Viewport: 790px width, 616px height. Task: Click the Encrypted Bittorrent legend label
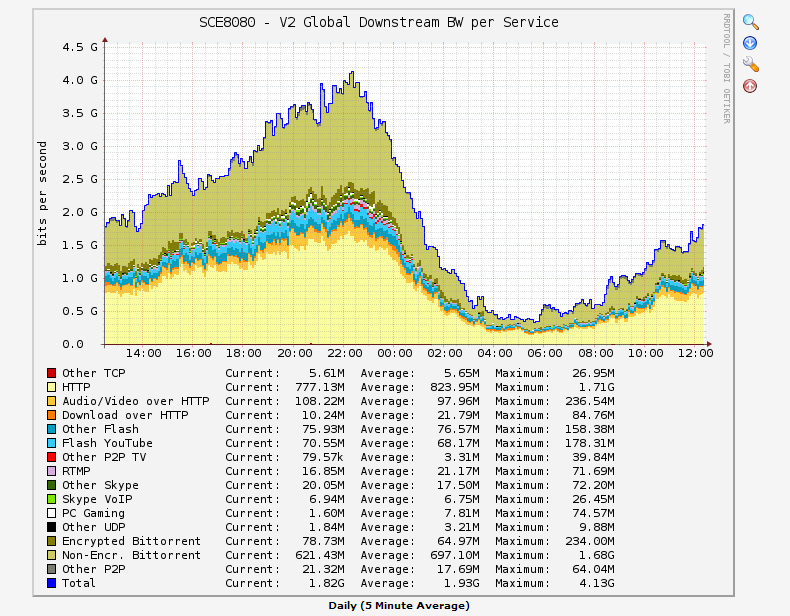pyautogui.click(x=131, y=541)
